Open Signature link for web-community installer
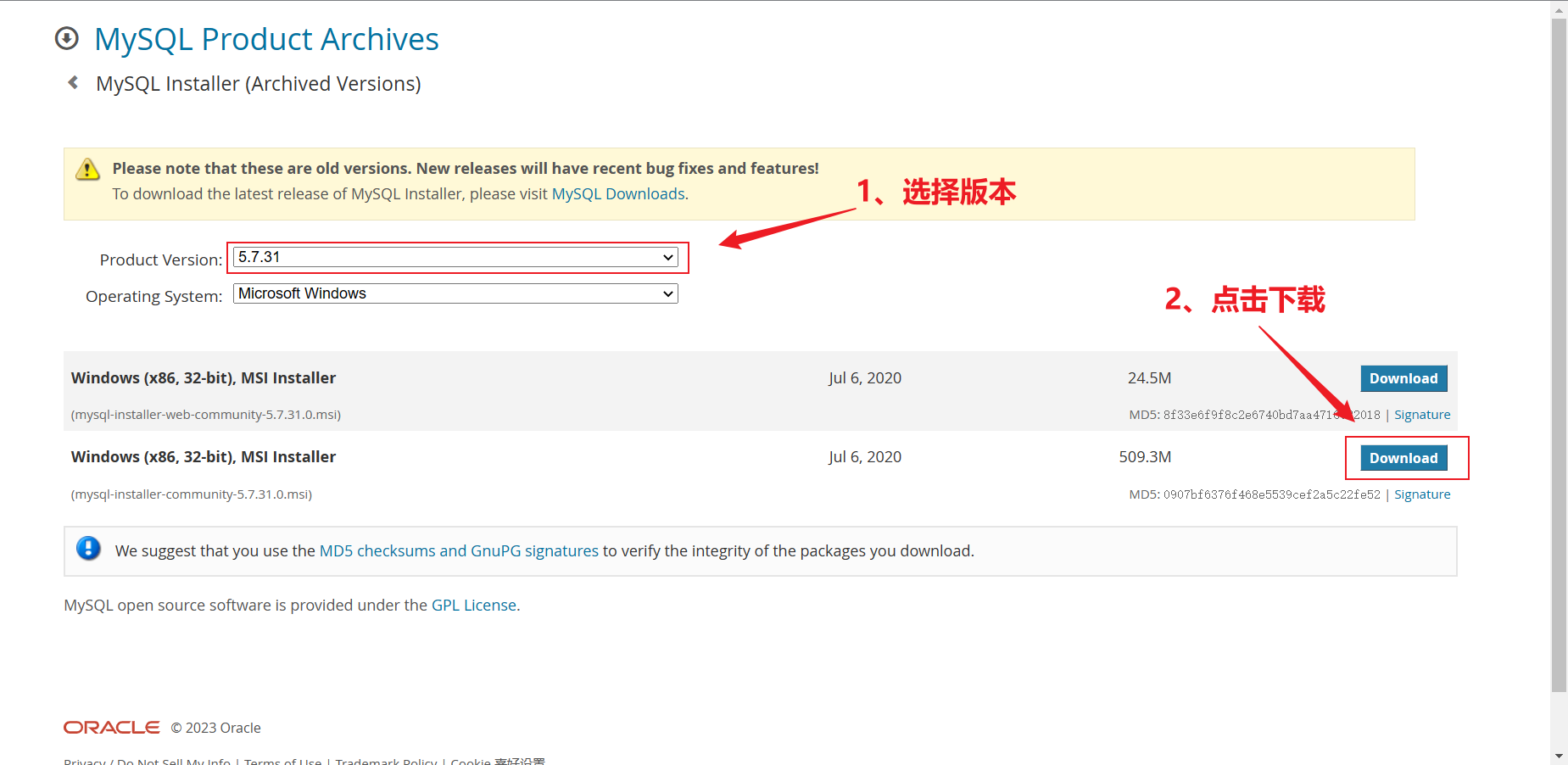The height and width of the screenshot is (765, 1568). click(x=1422, y=415)
